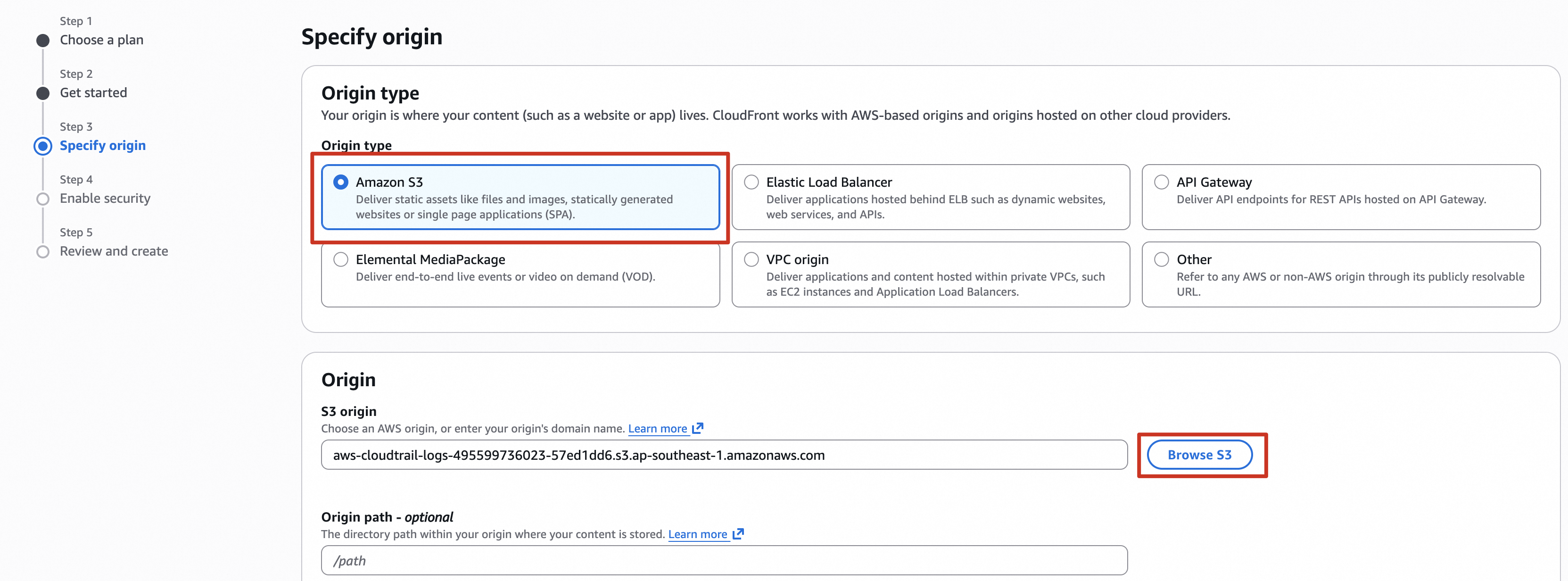1568x581 pixels.
Task: Click the 'S3 origin' field label
Action: [349, 412]
